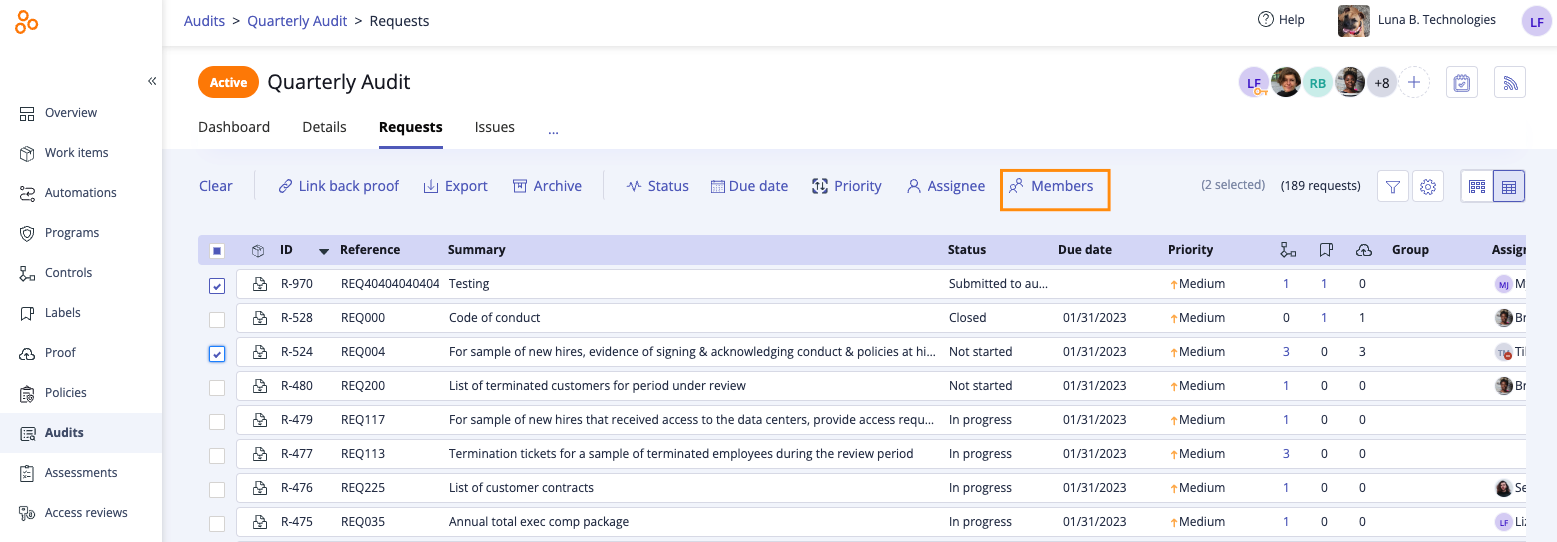This screenshot has width=1557, height=542.
Task: Sort by the ID column dropdown arrow
Action: pos(323,251)
